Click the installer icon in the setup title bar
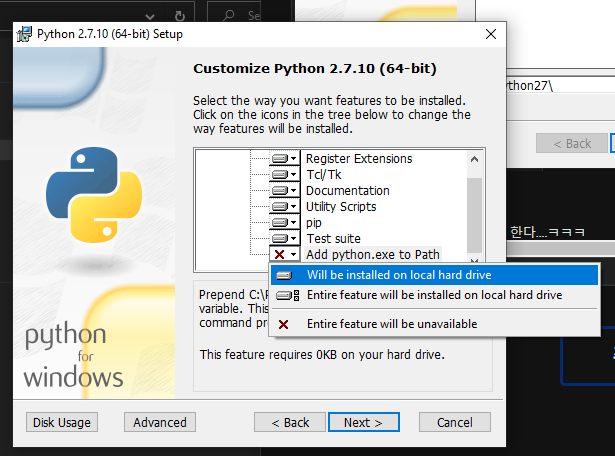 [x=24, y=34]
